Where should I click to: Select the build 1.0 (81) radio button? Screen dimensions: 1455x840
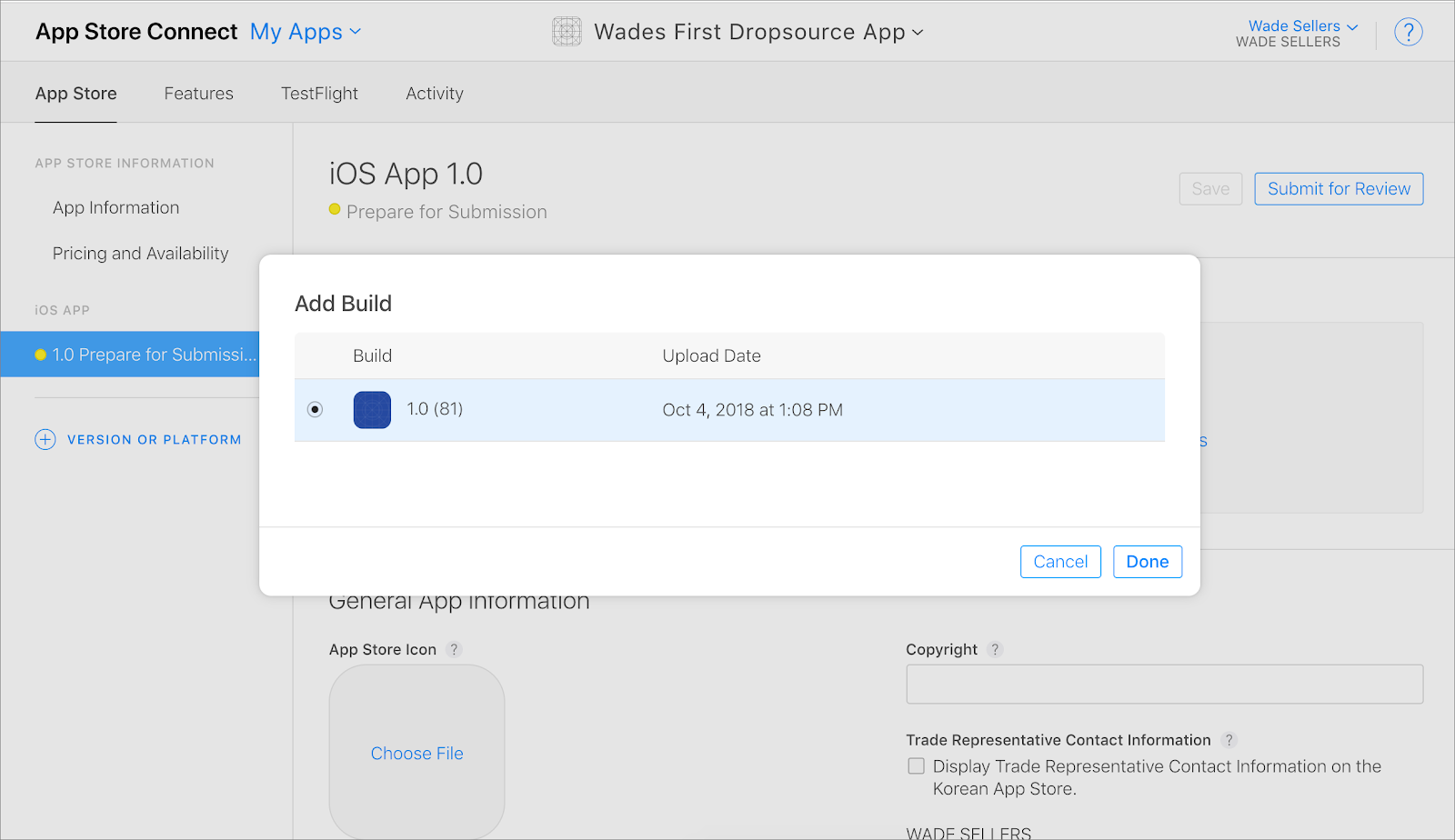point(315,410)
